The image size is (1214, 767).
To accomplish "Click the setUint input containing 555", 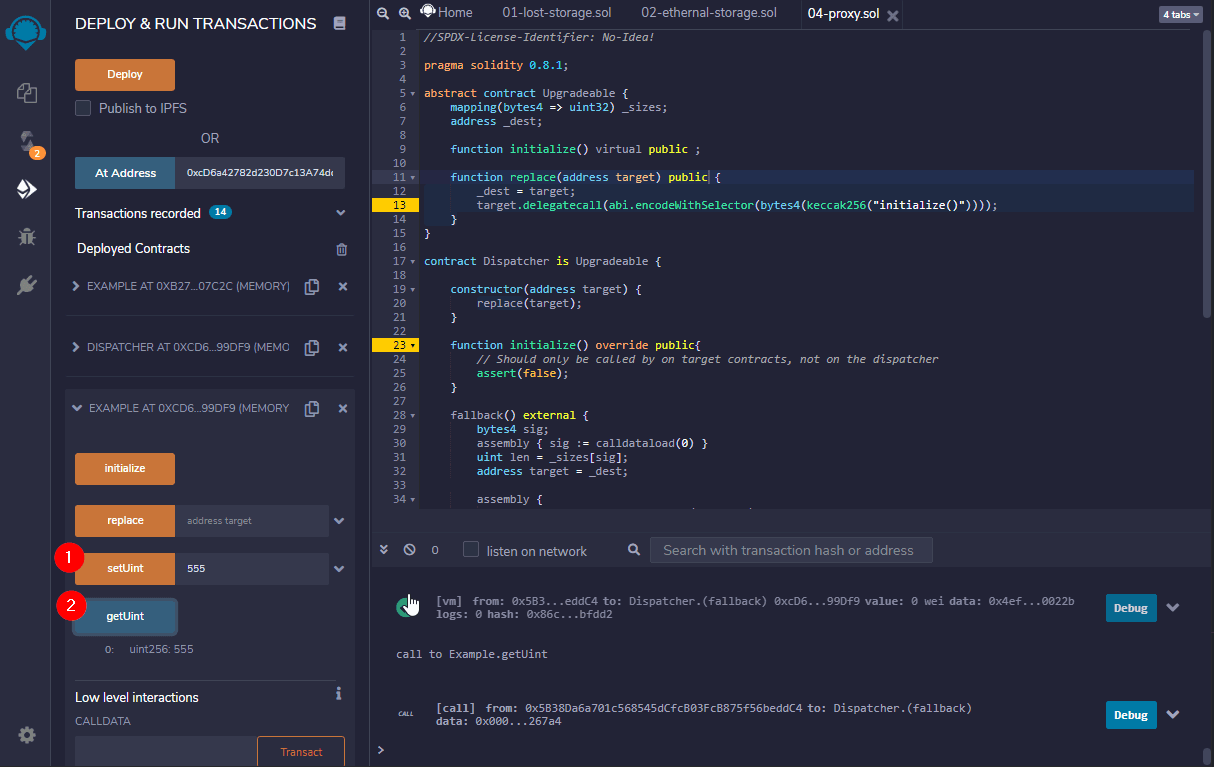I will [x=252, y=569].
